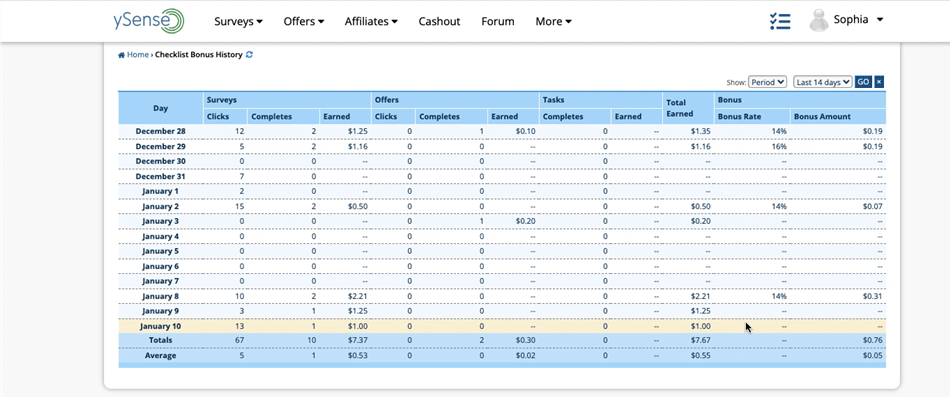Expand the Affiliates menu
Image resolution: width=950 pixels, height=397 pixels.
tap(371, 21)
